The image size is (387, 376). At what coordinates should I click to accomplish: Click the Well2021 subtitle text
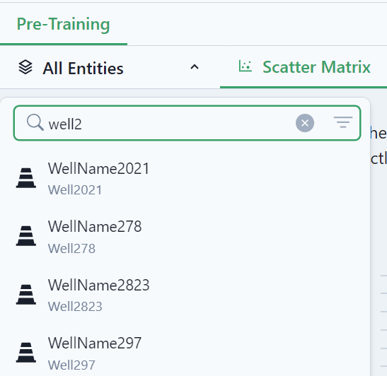pyautogui.click(x=75, y=190)
